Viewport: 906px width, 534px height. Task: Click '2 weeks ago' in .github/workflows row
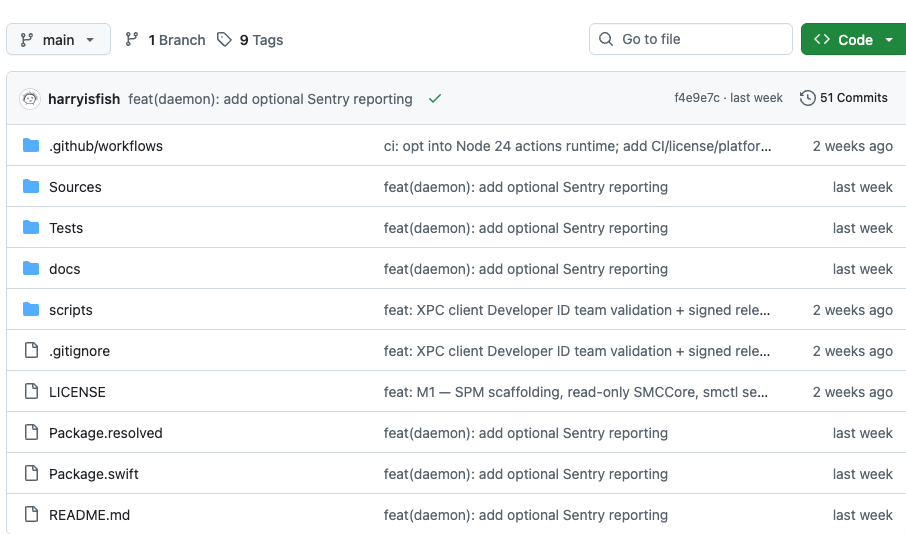(853, 146)
